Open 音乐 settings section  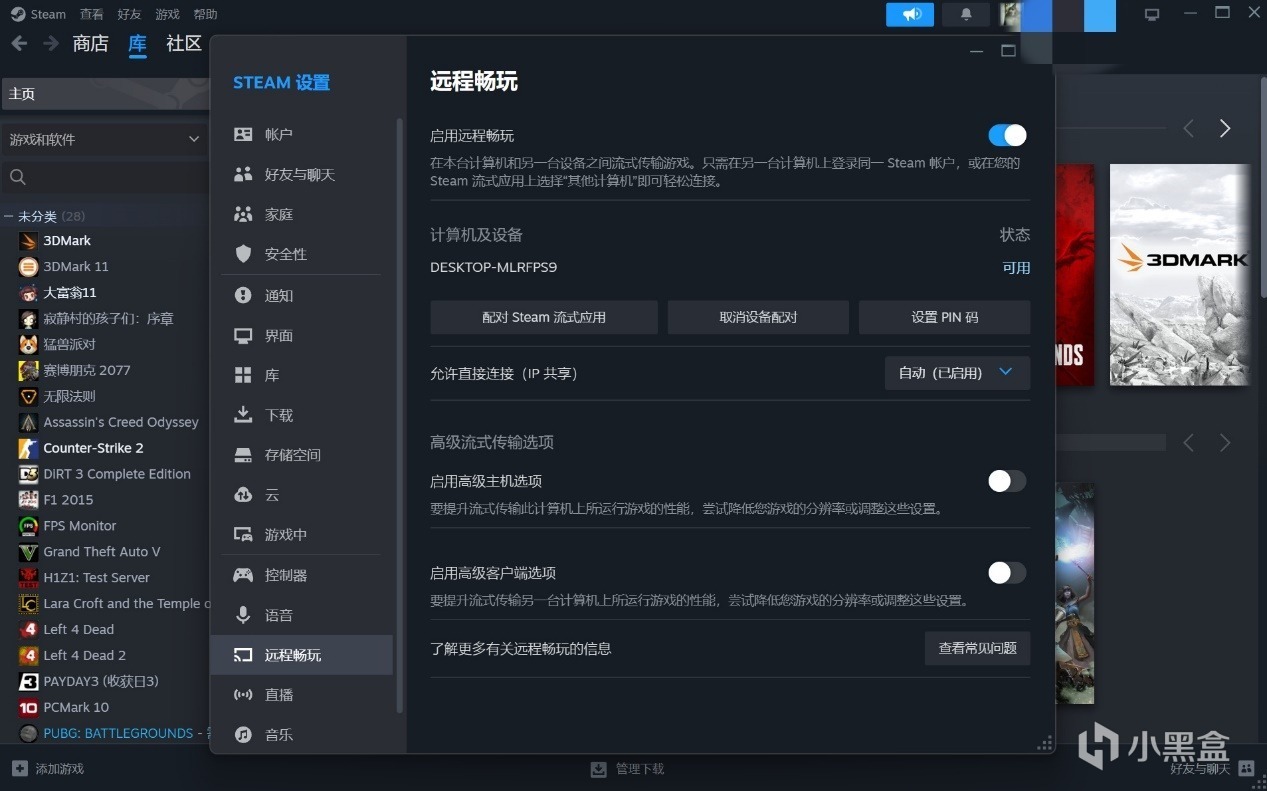[301, 735]
